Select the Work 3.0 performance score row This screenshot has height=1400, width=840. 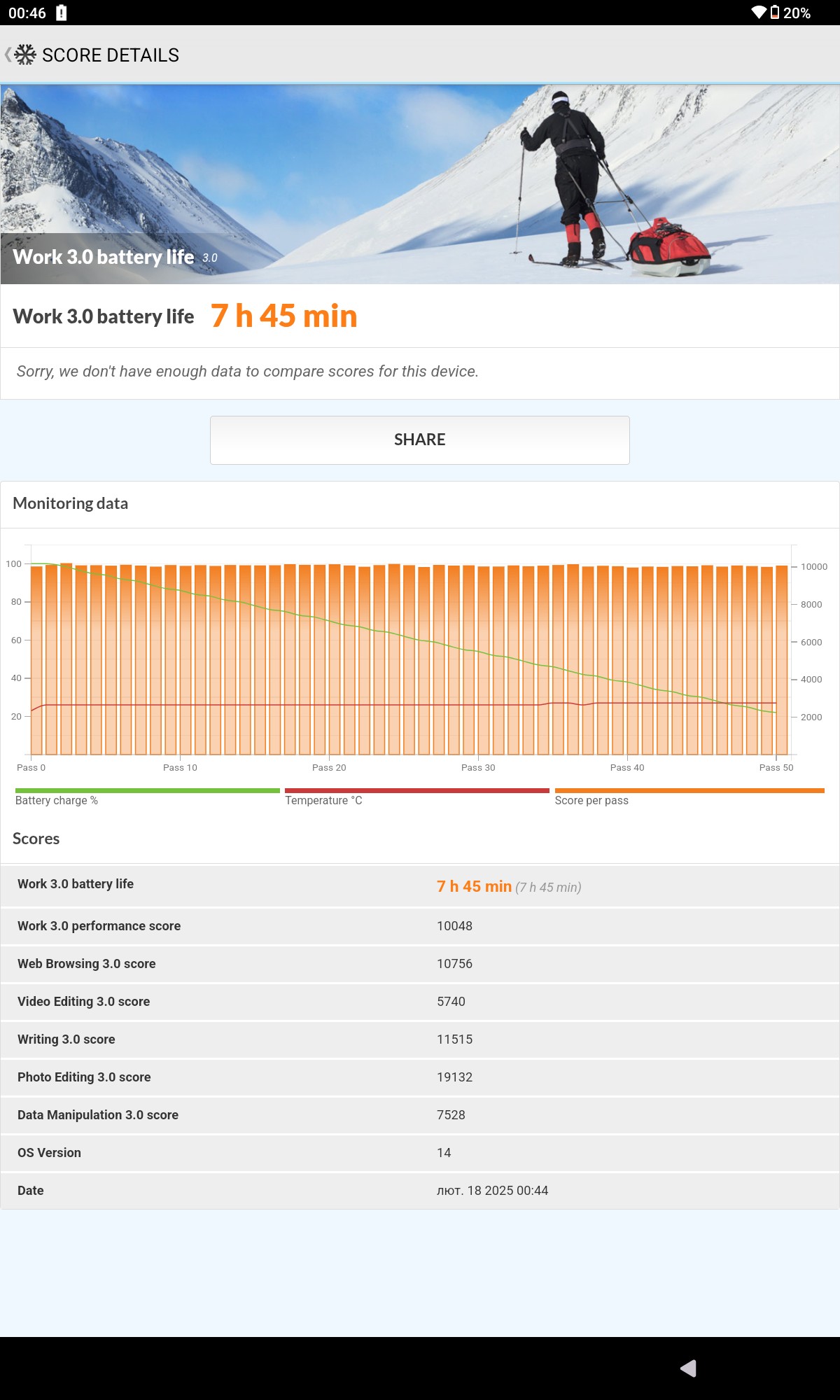coord(420,925)
